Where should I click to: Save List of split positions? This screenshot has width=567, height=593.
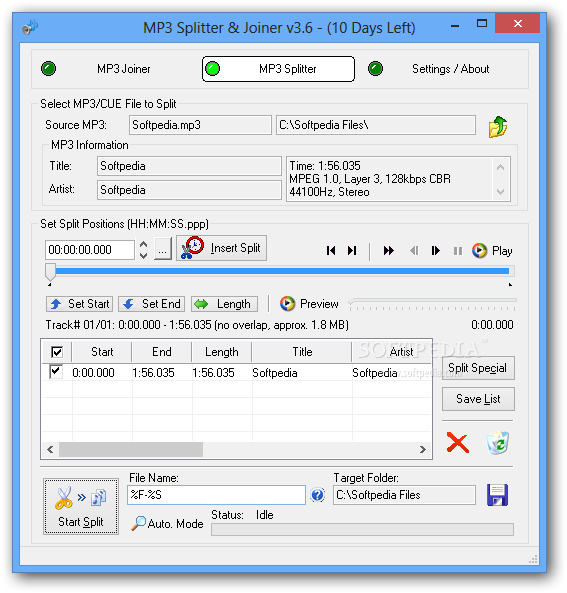click(478, 399)
